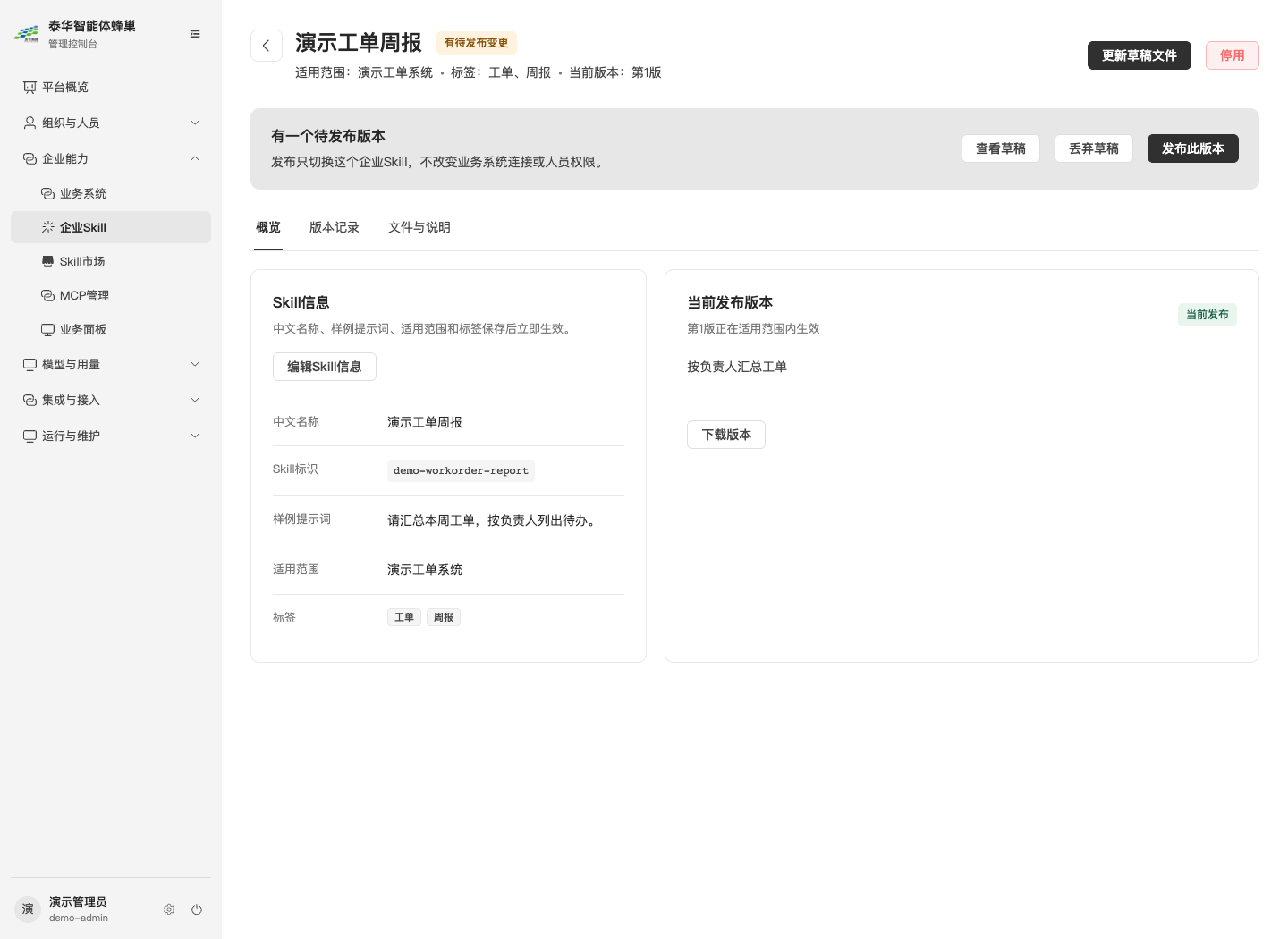
Task: Log out with the power icon
Action: point(197,909)
